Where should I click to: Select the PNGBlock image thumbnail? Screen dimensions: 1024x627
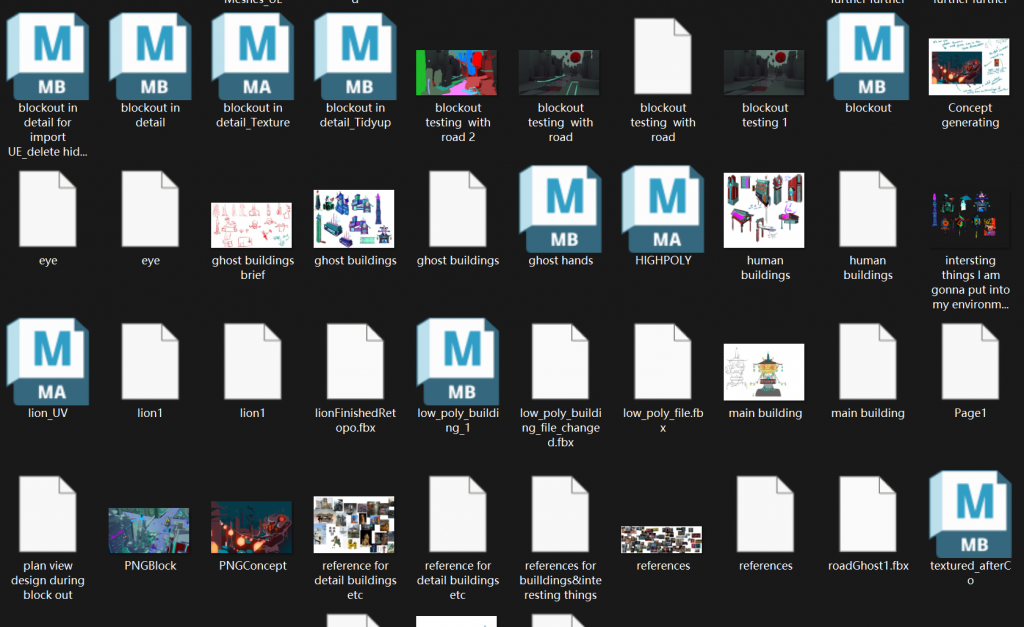tap(149, 529)
